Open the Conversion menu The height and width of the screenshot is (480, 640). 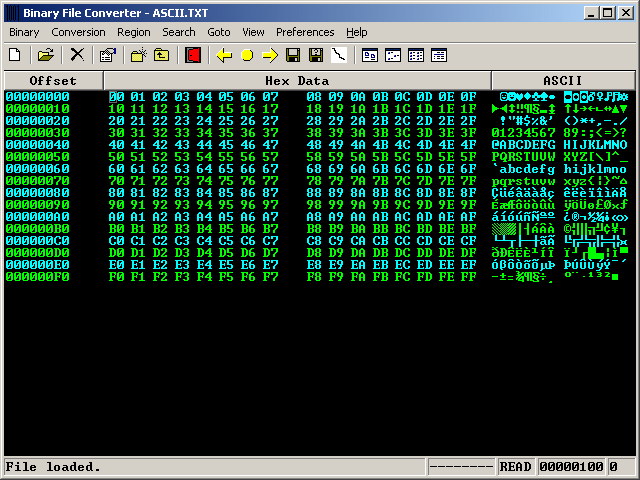click(x=78, y=32)
